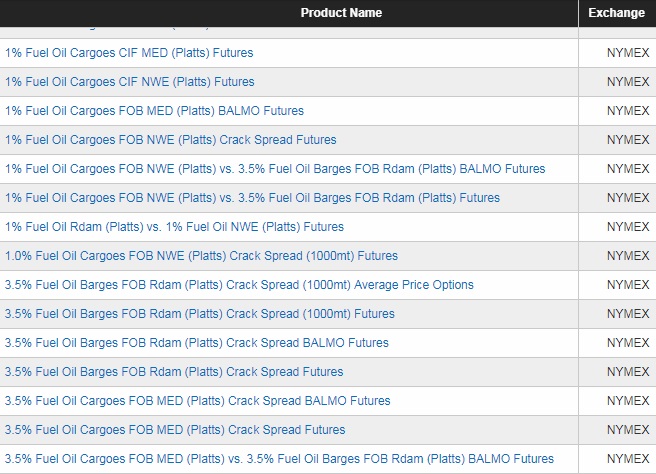The width and height of the screenshot is (656, 474).
Task: Open 3.5% Barges Rdam Crack Spread (1000mt) Futures
Action: (x=200, y=314)
